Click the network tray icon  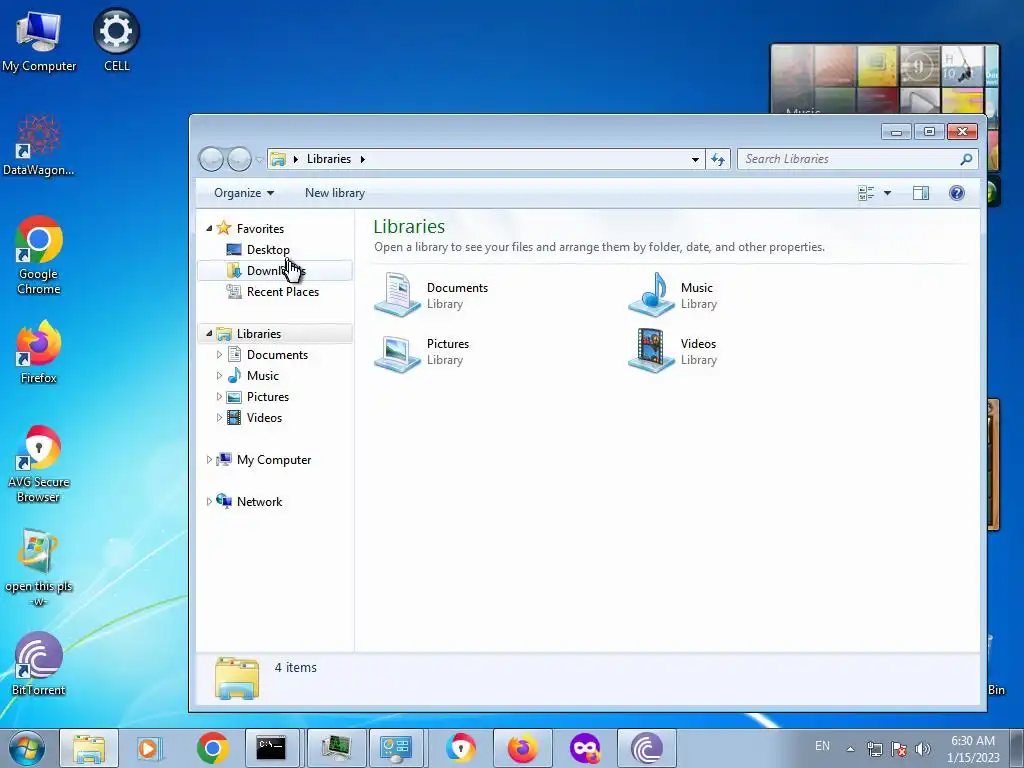(874, 749)
